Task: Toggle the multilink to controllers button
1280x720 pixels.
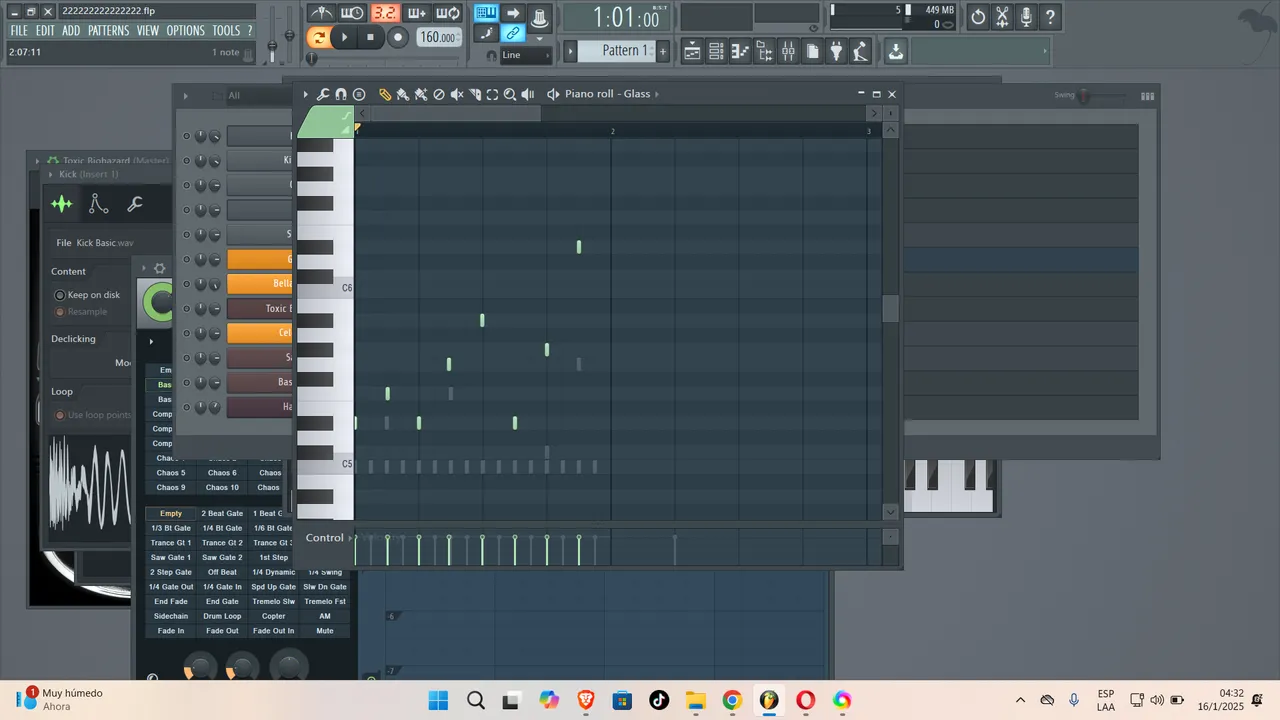Action: (513, 34)
